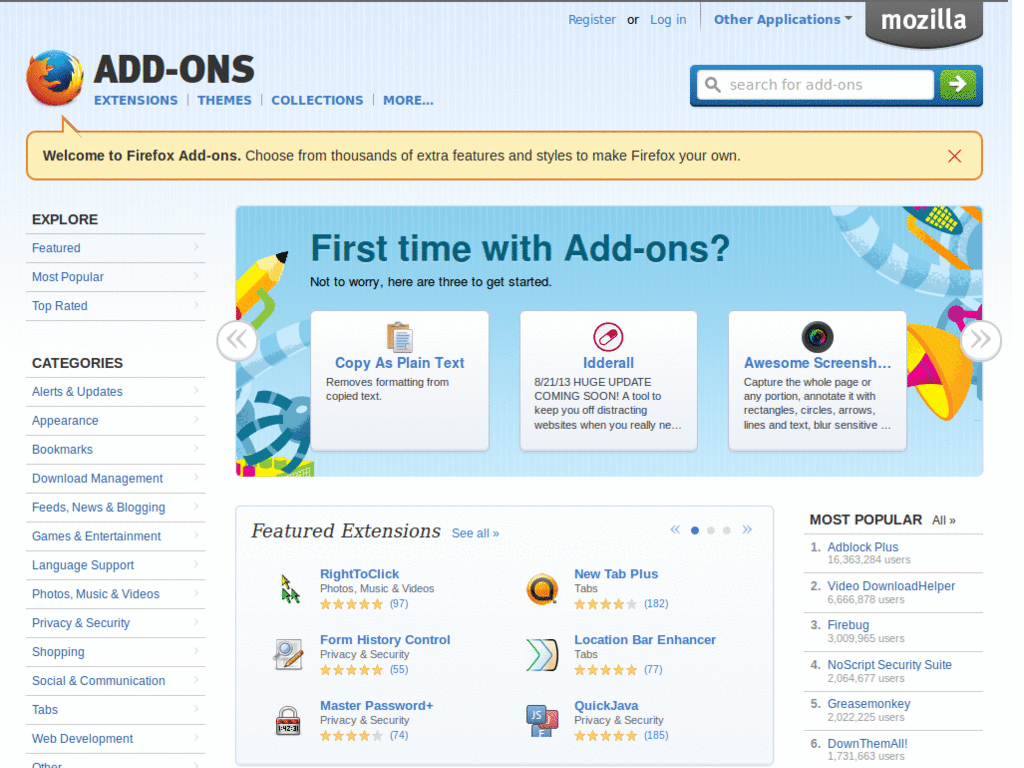Image resolution: width=1024 pixels, height=768 pixels.
Task: Go to the previous promo slide
Action: click(x=237, y=340)
